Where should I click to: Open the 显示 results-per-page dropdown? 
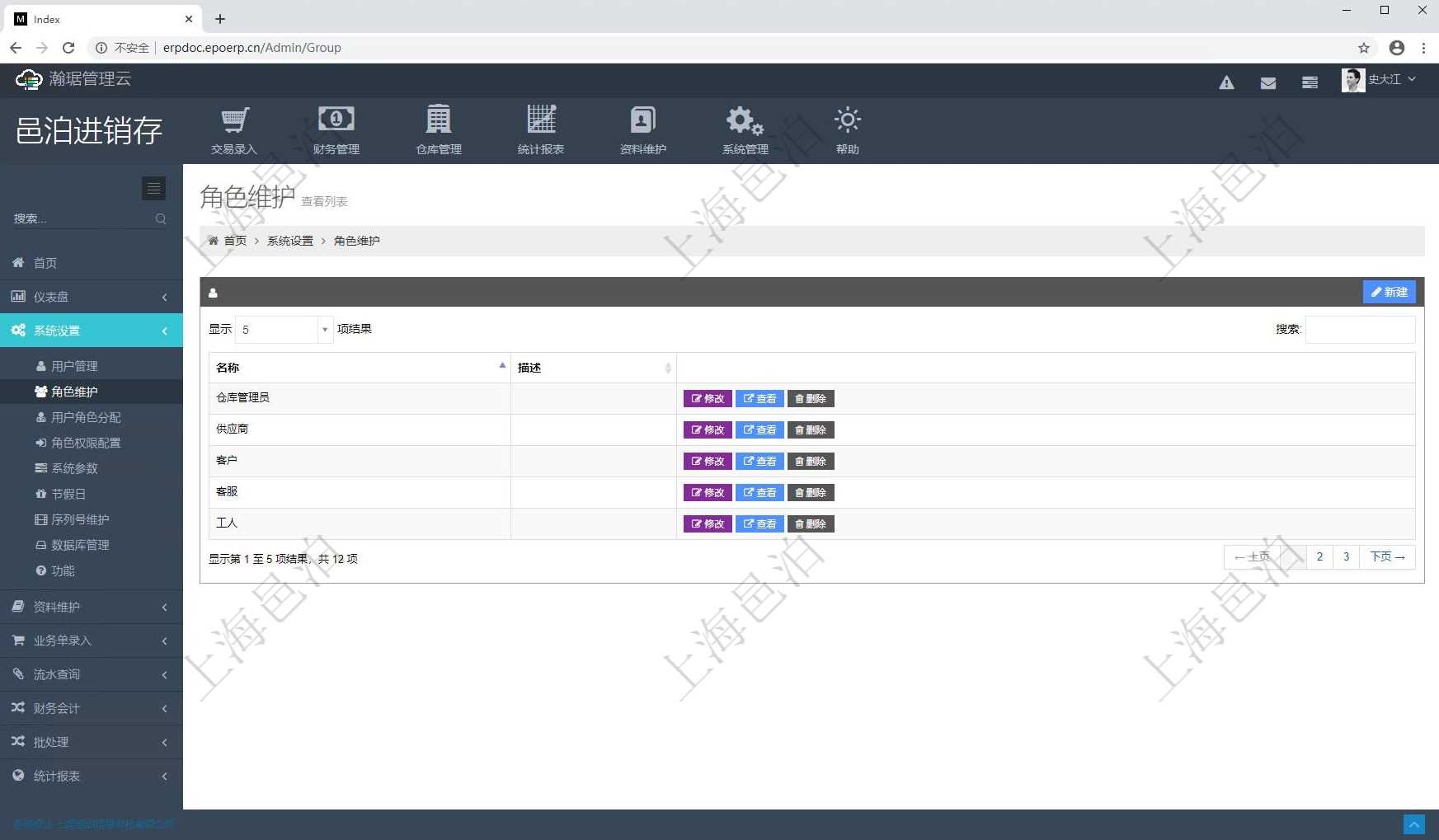click(284, 330)
